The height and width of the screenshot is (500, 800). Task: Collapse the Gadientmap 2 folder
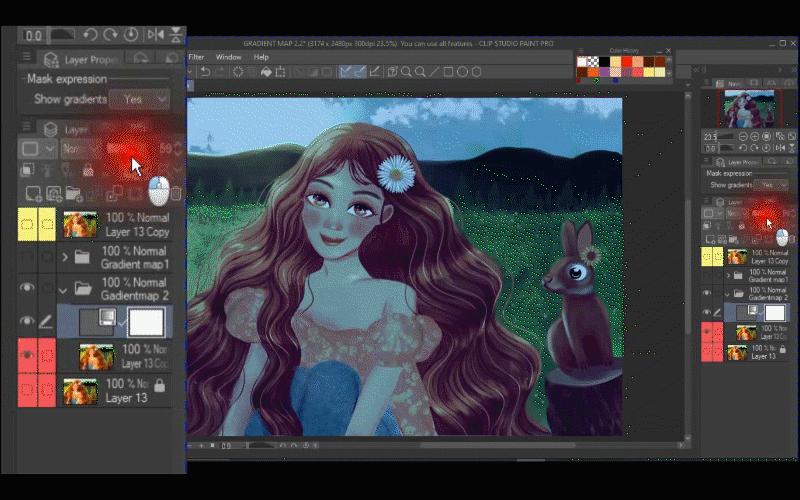coord(65,291)
